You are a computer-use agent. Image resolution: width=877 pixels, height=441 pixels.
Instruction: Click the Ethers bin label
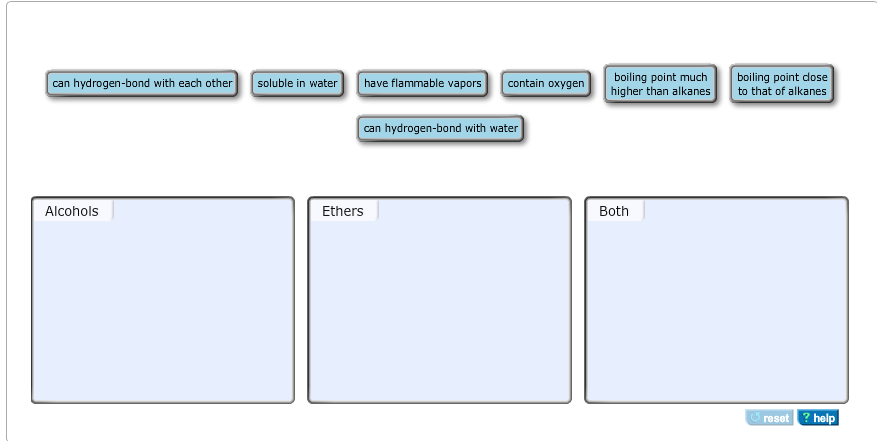pos(342,211)
